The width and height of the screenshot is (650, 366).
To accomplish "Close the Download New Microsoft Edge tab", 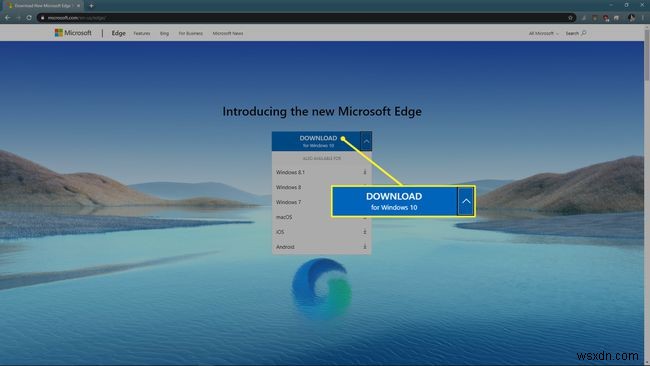I will point(78,6).
